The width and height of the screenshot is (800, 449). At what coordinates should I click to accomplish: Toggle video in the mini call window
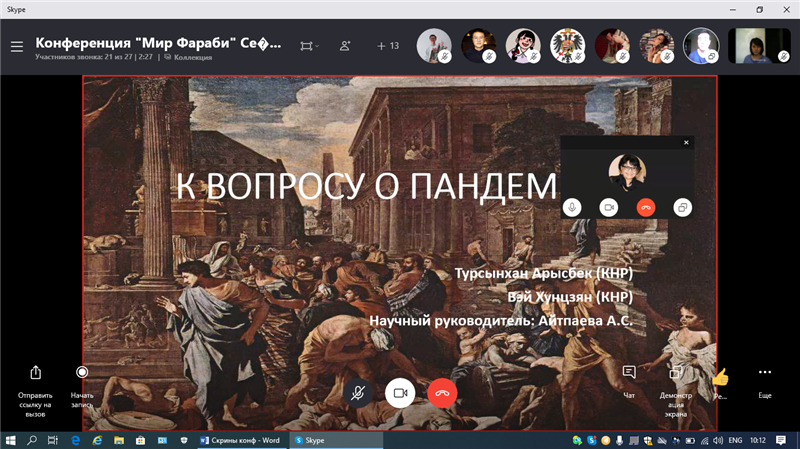pos(608,207)
